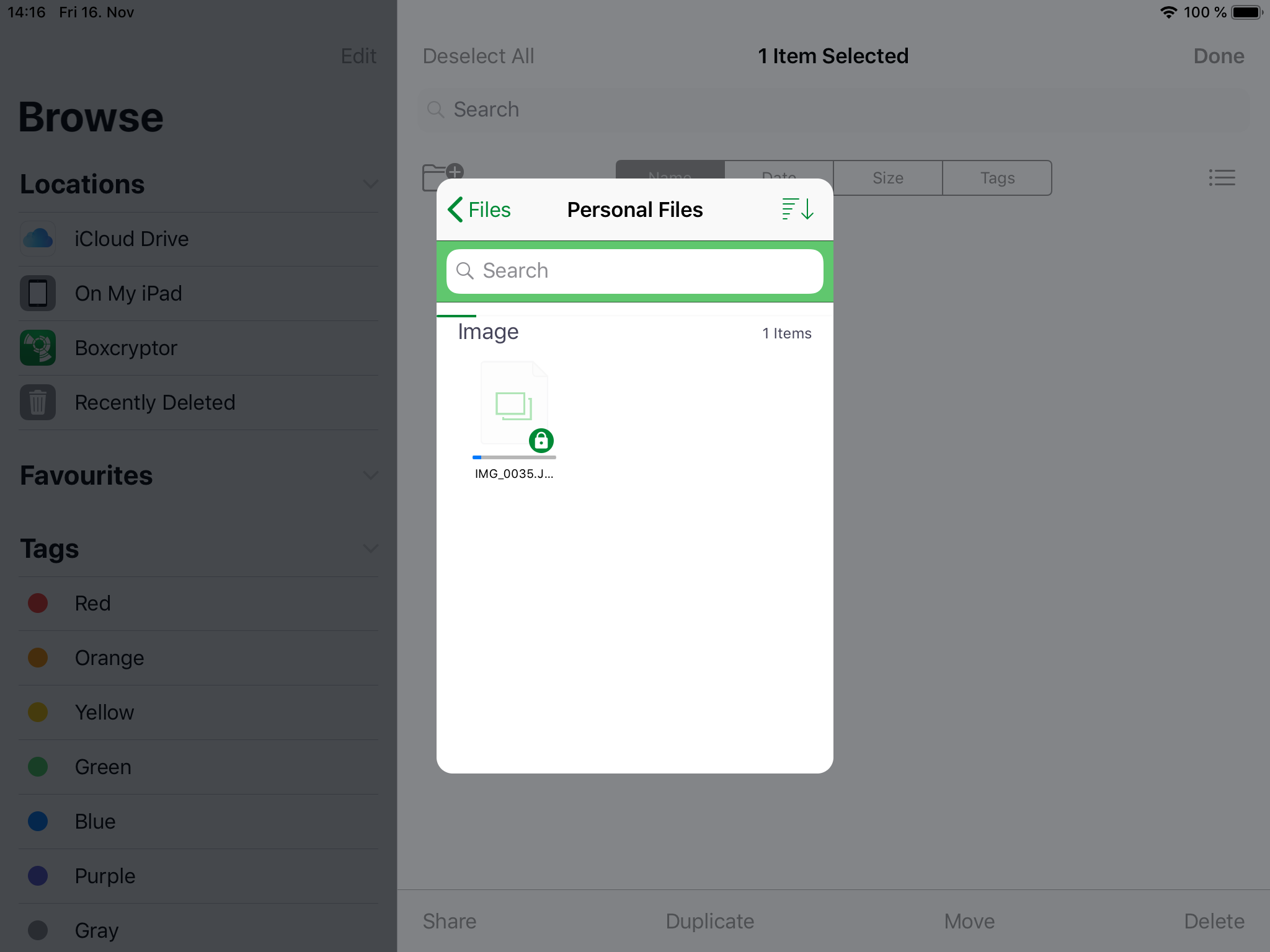
Task: Sort by the Tags tab
Action: tap(997, 178)
